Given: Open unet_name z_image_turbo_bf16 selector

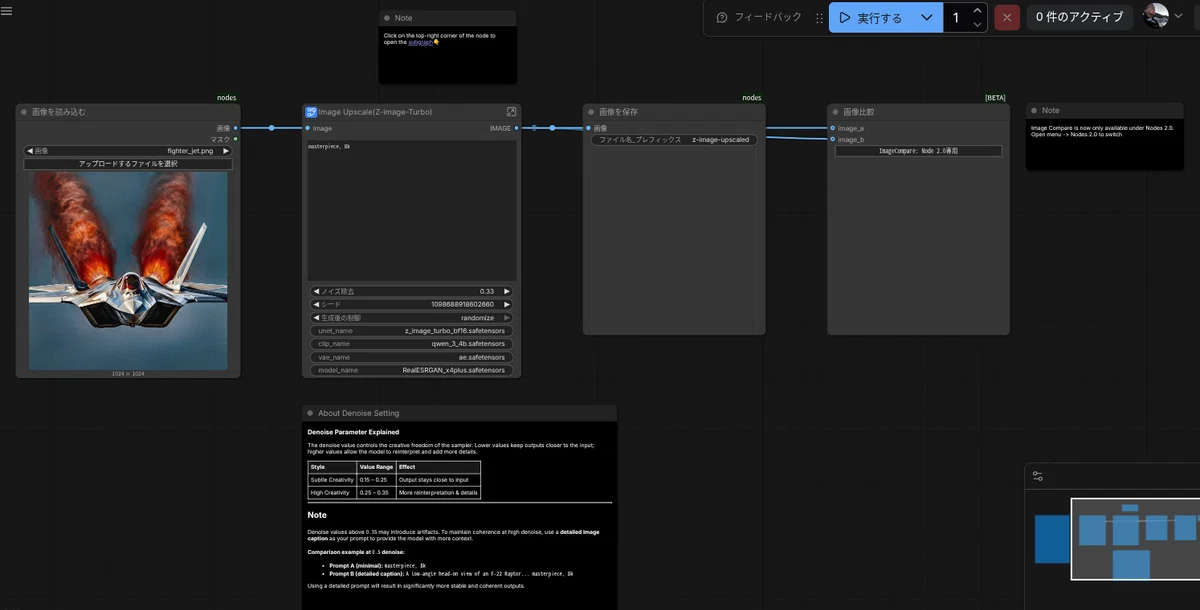Looking at the screenshot, I should click(x=412, y=330).
